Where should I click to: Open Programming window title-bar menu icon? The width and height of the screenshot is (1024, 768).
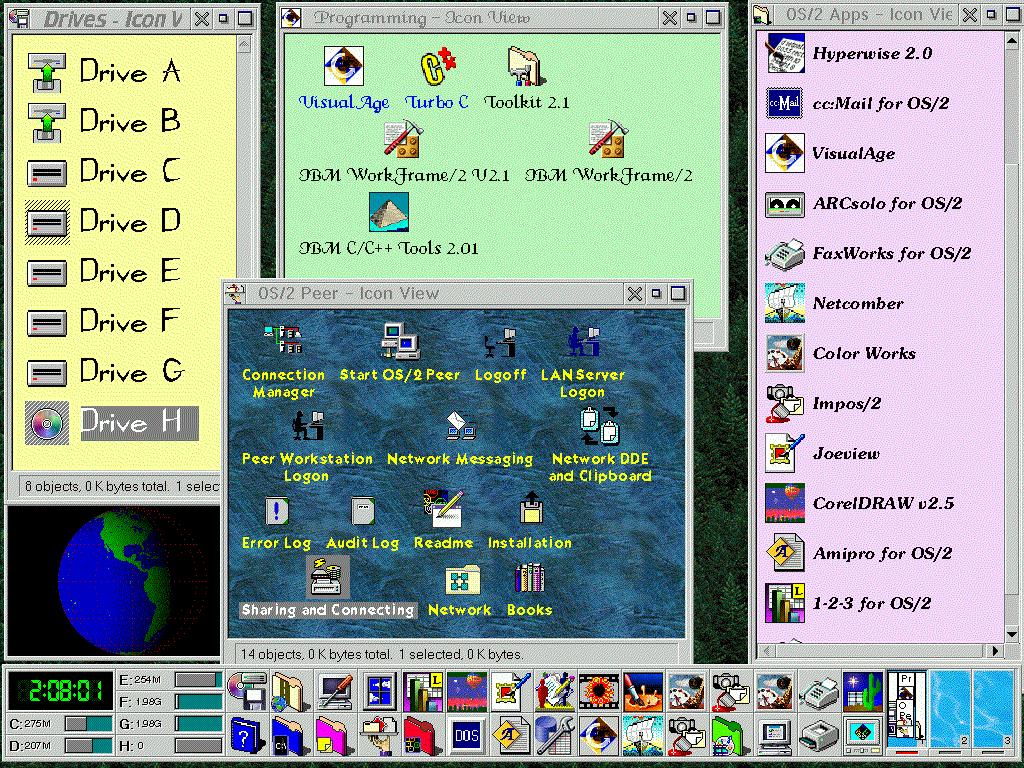pos(291,18)
